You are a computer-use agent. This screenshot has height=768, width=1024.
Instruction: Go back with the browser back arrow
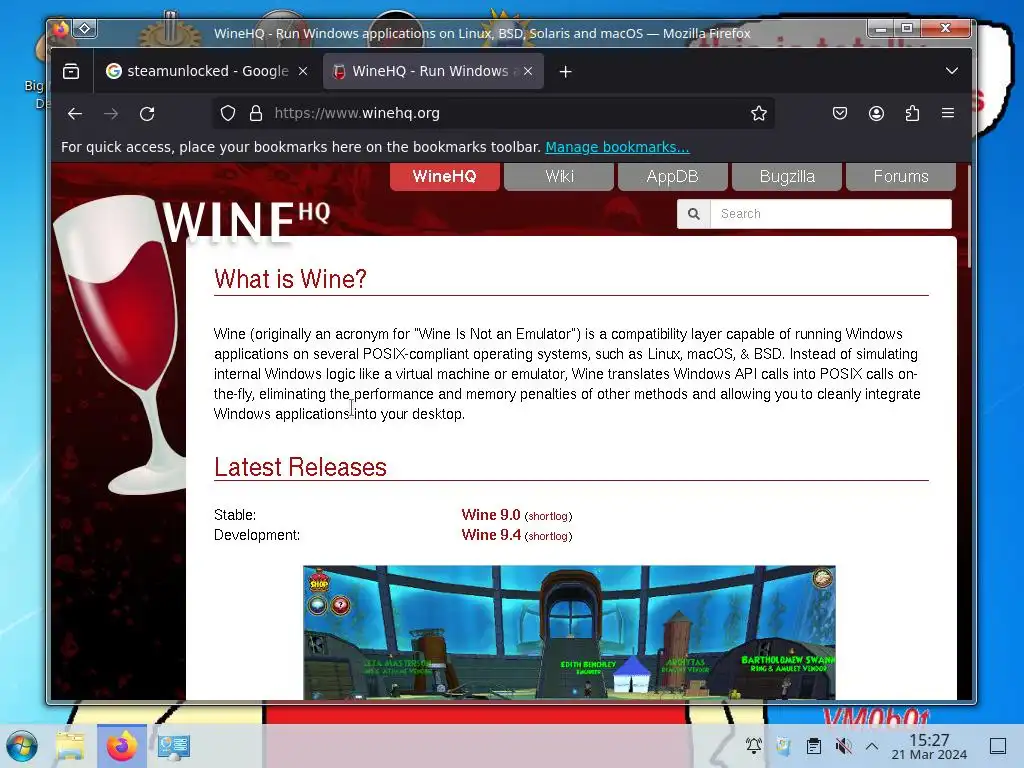click(x=75, y=114)
